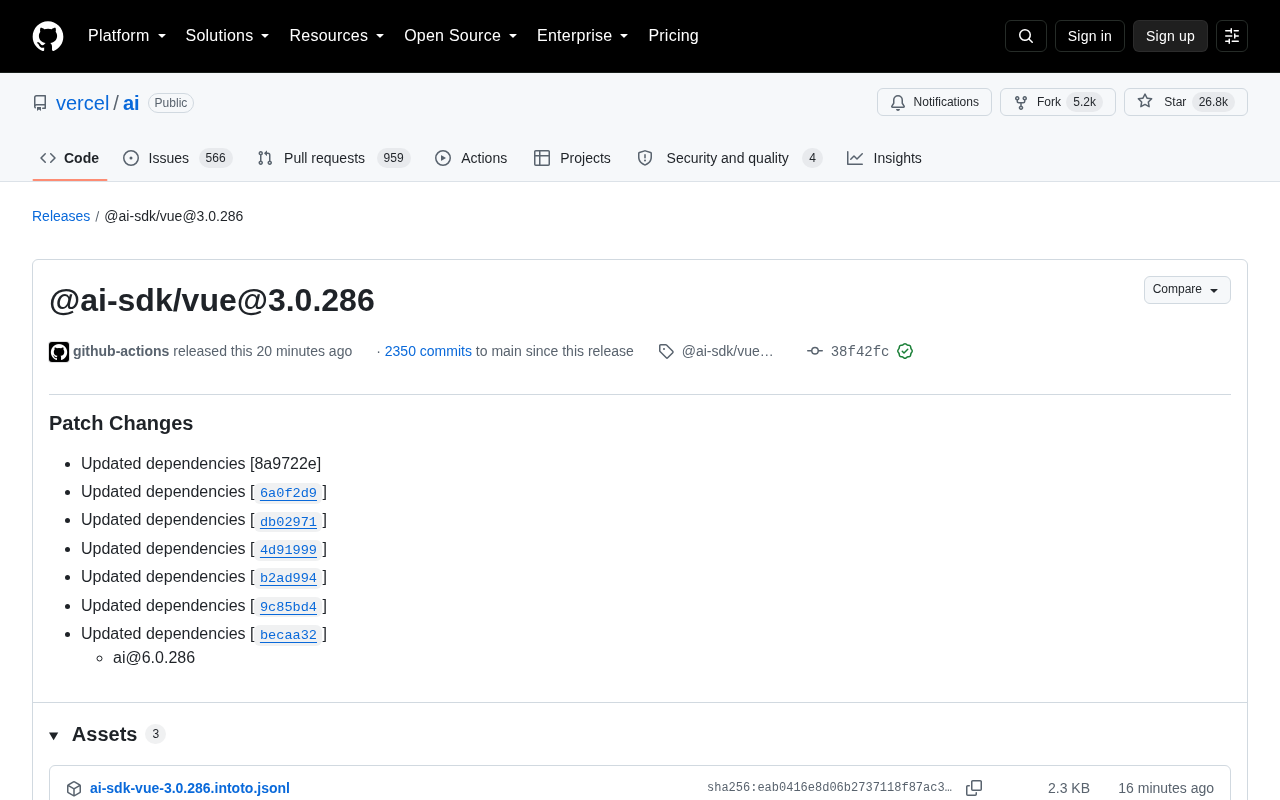Open the Compare dropdown
This screenshot has height=800, width=1280.
(x=1187, y=290)
